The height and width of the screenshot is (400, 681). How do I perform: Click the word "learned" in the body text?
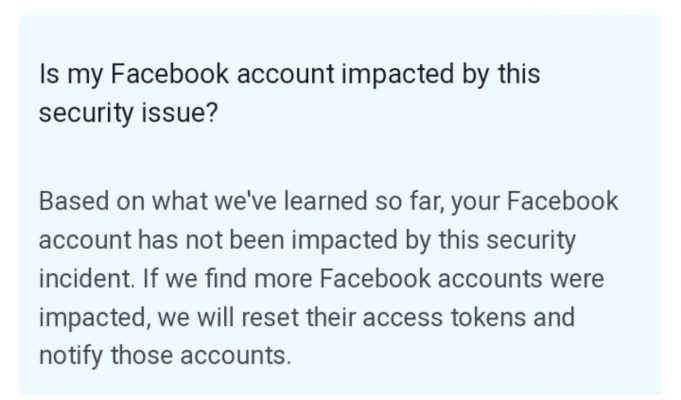[325, 202]
